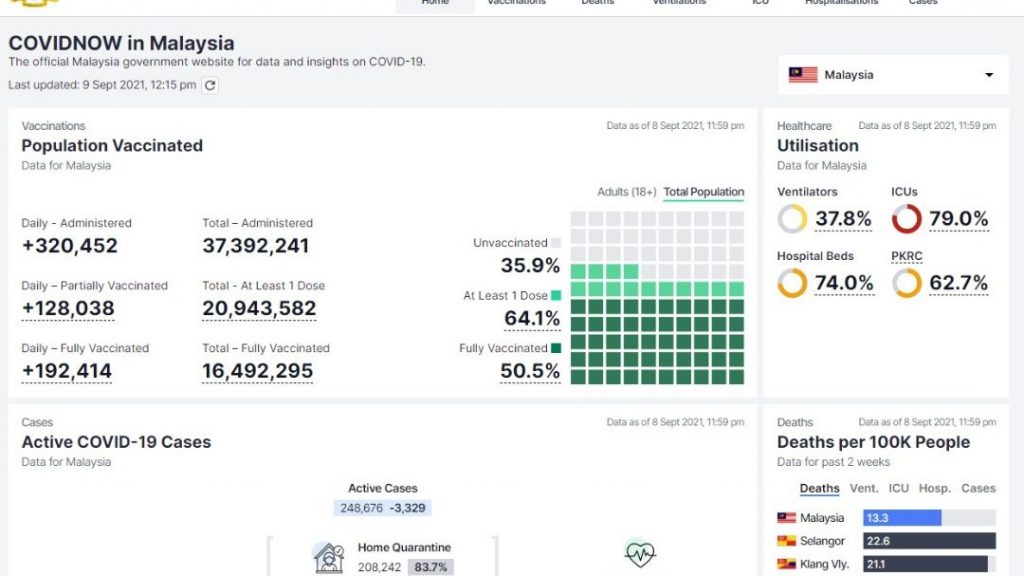Click the refresh icon beside last updated time
Image resolution: width=1024 pixels, height=576 pixels.
[x=210, y=86]
